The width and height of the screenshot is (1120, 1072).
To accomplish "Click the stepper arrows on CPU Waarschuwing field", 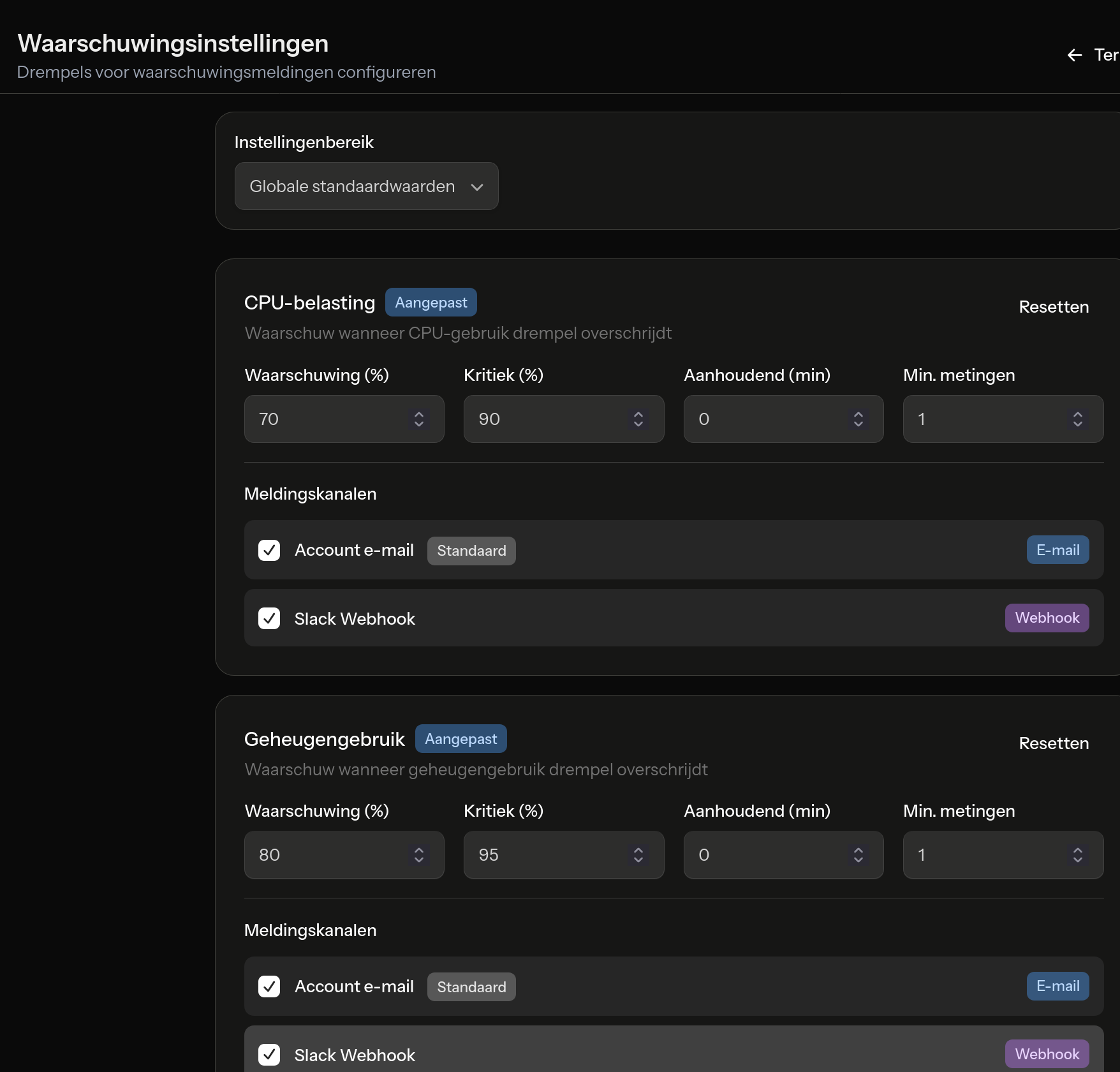I will [419, 419].
